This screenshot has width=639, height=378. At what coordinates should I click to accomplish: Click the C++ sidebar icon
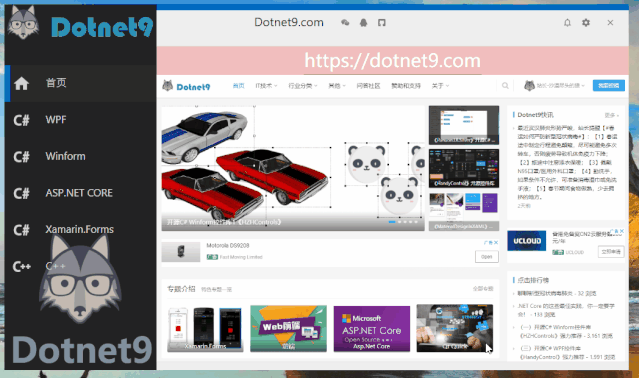(x=22, y=266)
